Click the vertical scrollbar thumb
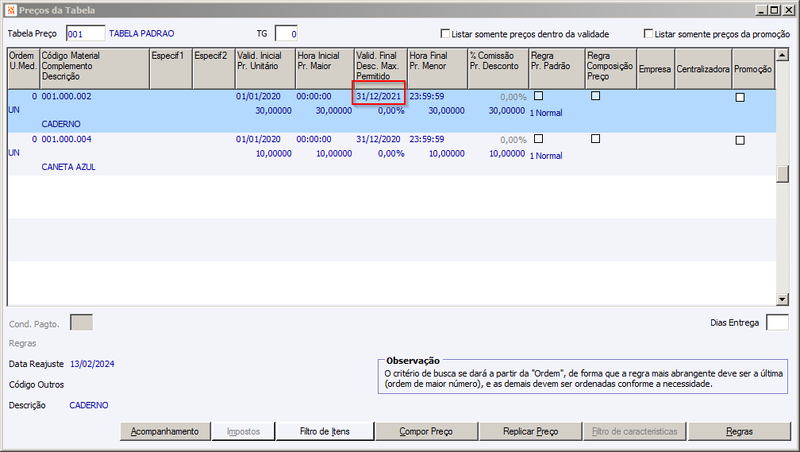Screen dimensions: 800x452 click(782, 174)
